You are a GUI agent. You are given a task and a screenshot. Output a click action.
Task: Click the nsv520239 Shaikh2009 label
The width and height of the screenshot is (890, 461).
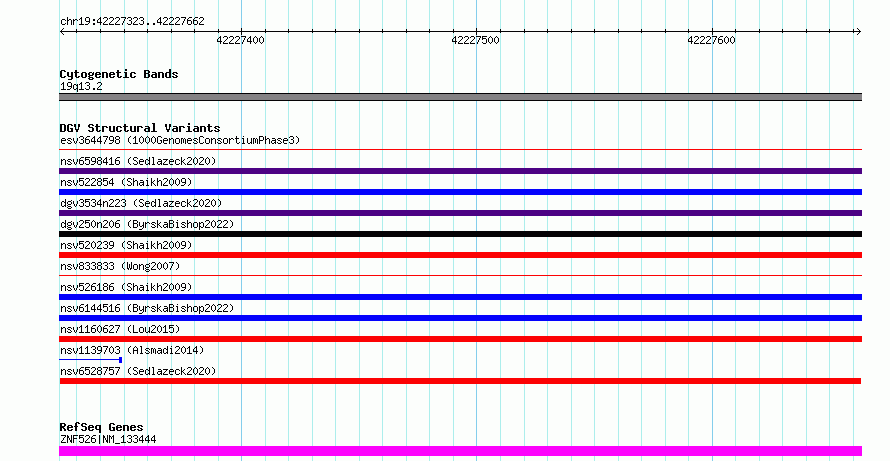pos(126,245)
